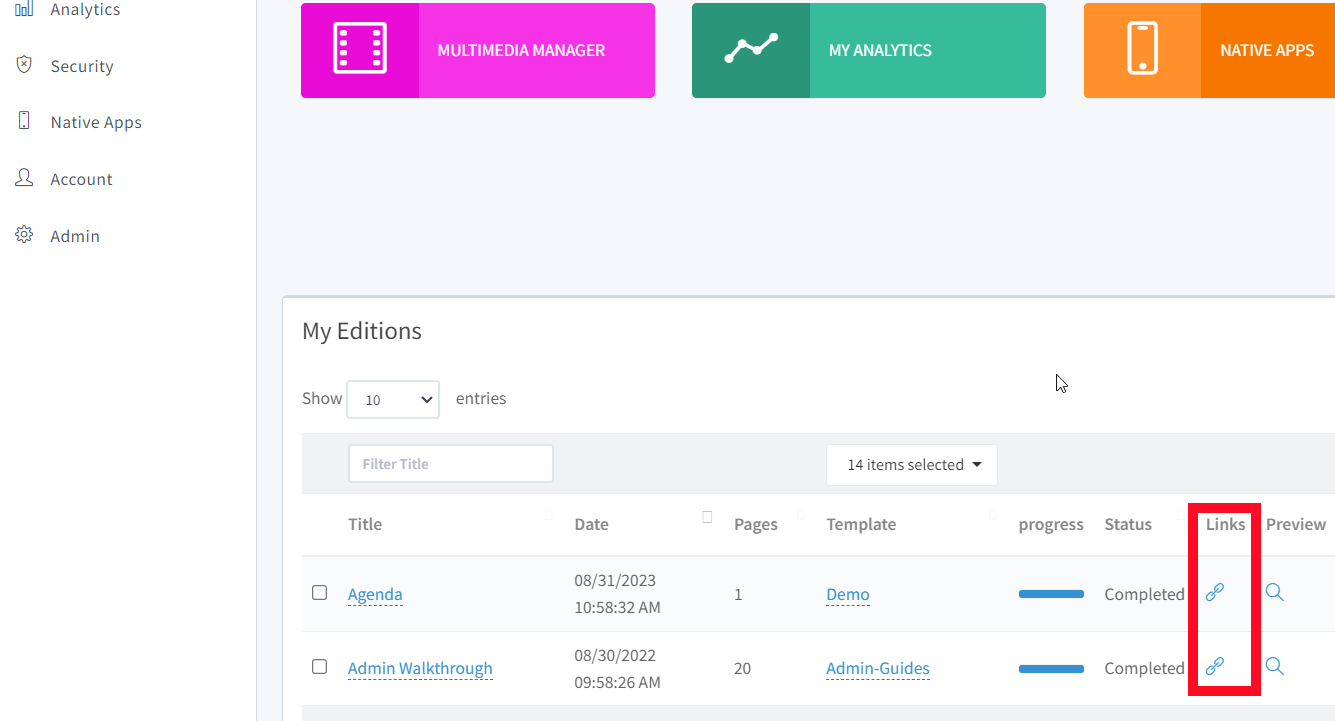This screenshot has width=1335, height=721.
Task: Click the chain link icon for Admin Walkthrough
Action: coord(1215,666)
